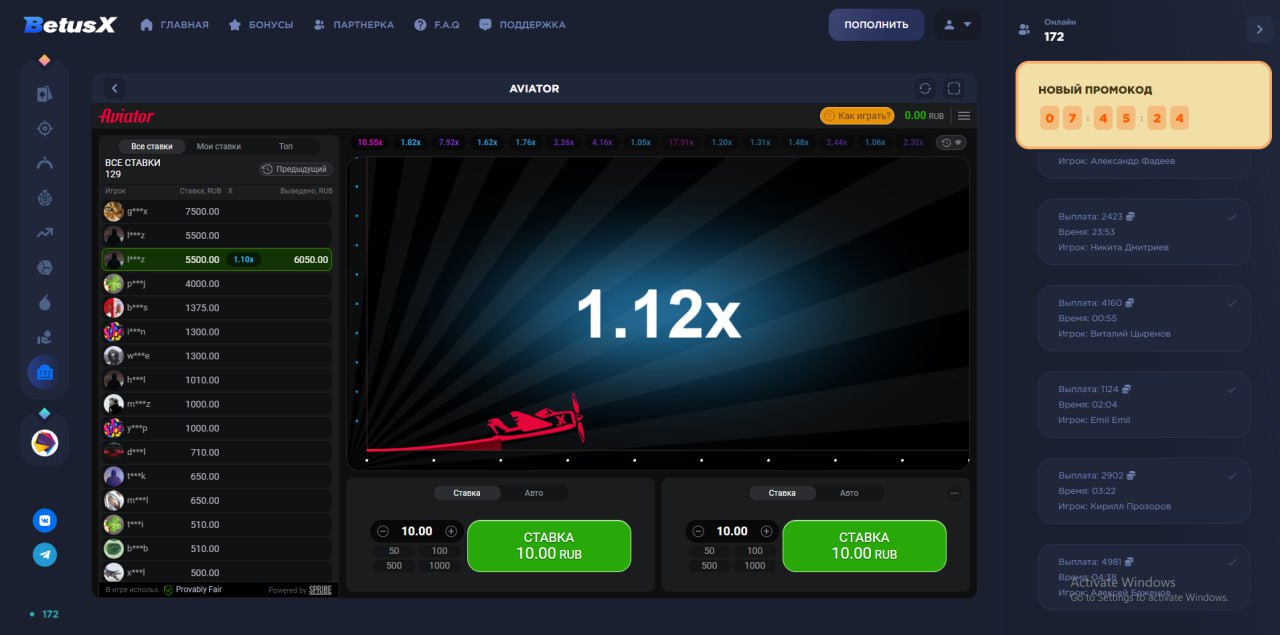Click the Как играть? help button
The height and width of the screenshot is (635, 1280).
pyautogui.click(x=857, y=116)
